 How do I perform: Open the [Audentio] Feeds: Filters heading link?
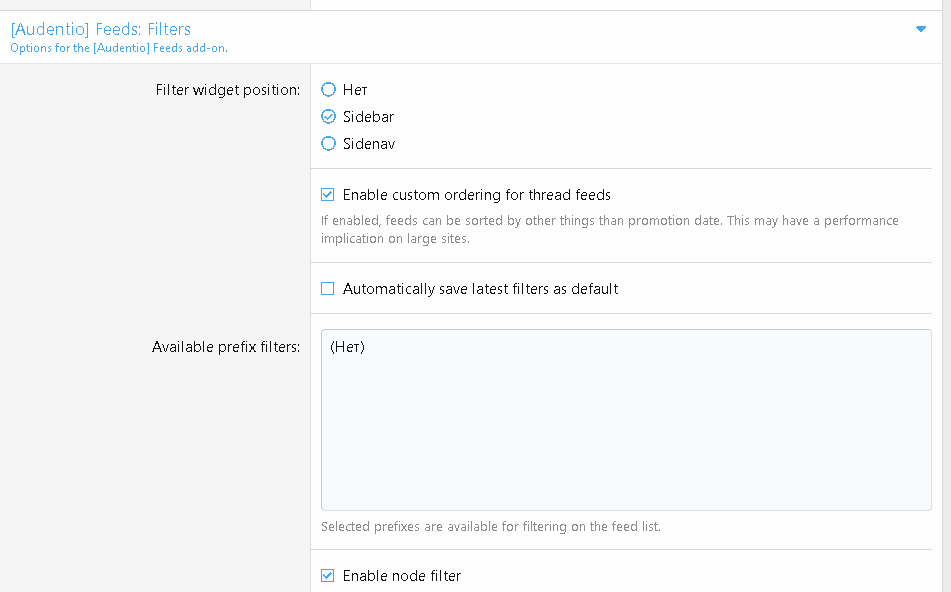pos(101,29)
